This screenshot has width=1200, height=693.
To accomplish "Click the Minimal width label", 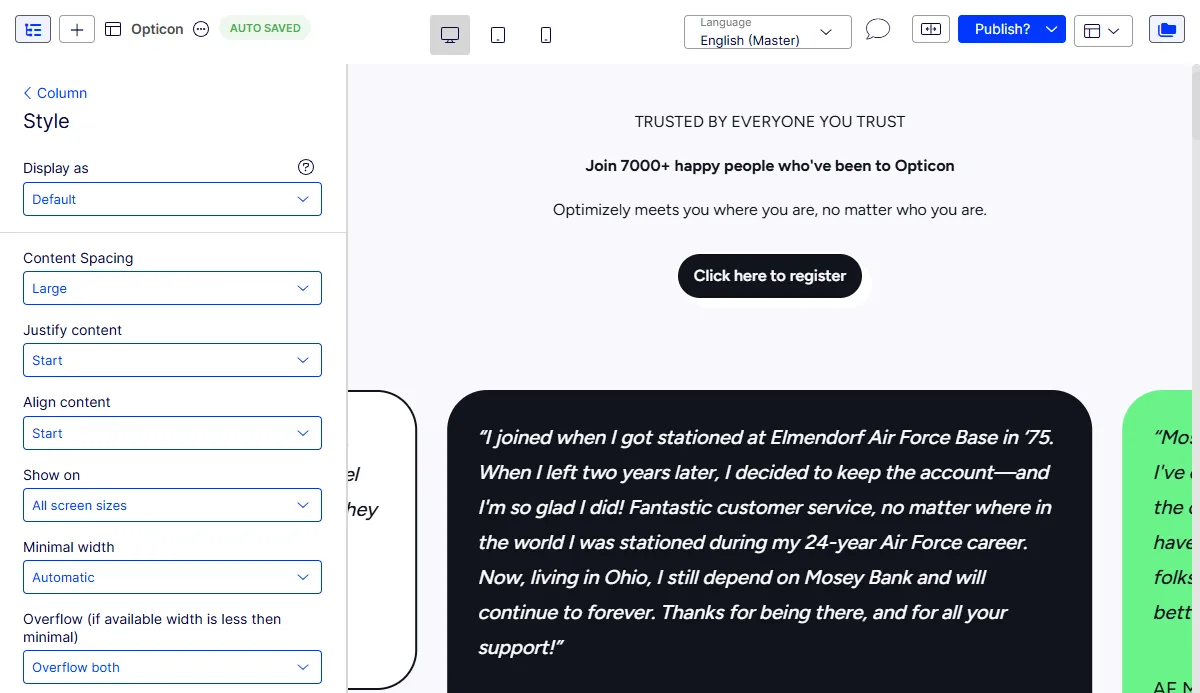I will coord(69,547).
